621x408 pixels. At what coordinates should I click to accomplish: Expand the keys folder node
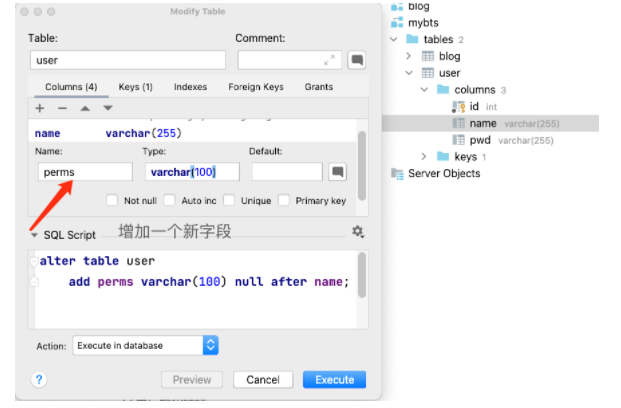coord(424,156)
